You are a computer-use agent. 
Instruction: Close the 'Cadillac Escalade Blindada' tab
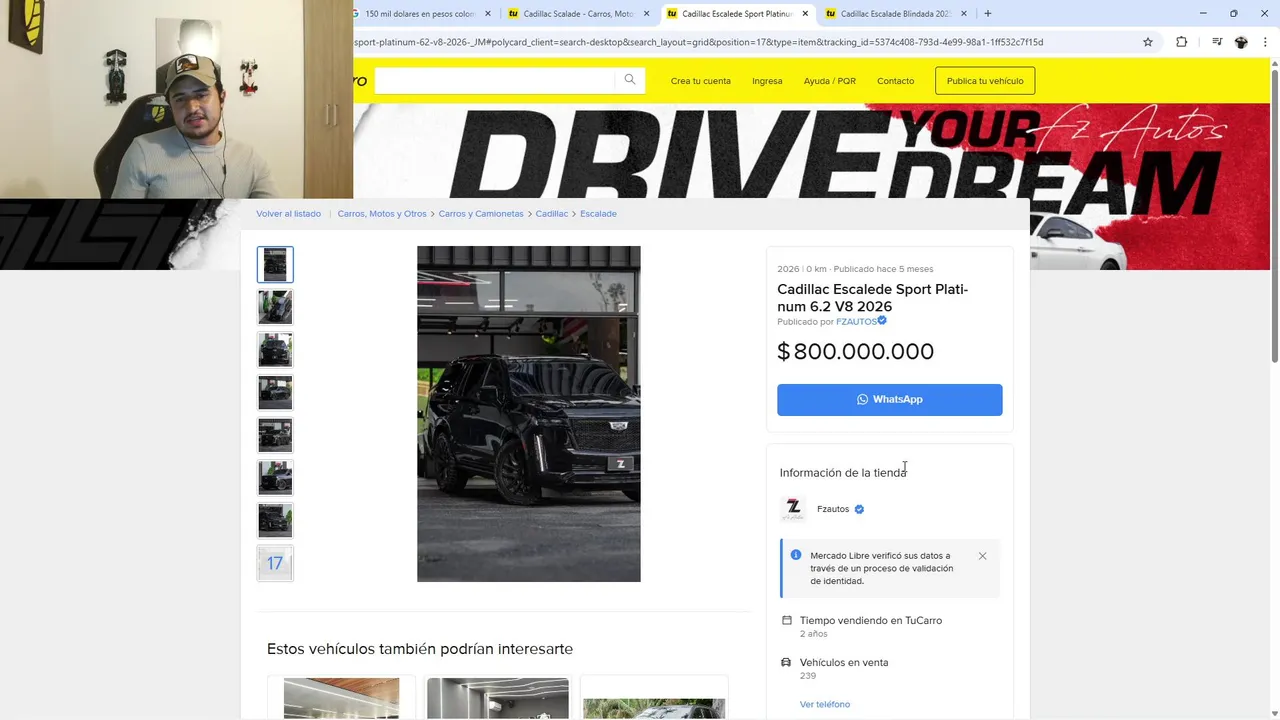coord(964,14)
